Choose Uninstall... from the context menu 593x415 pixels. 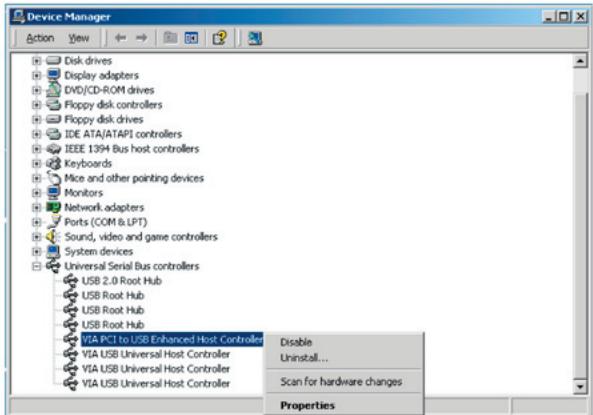point(304,357)
